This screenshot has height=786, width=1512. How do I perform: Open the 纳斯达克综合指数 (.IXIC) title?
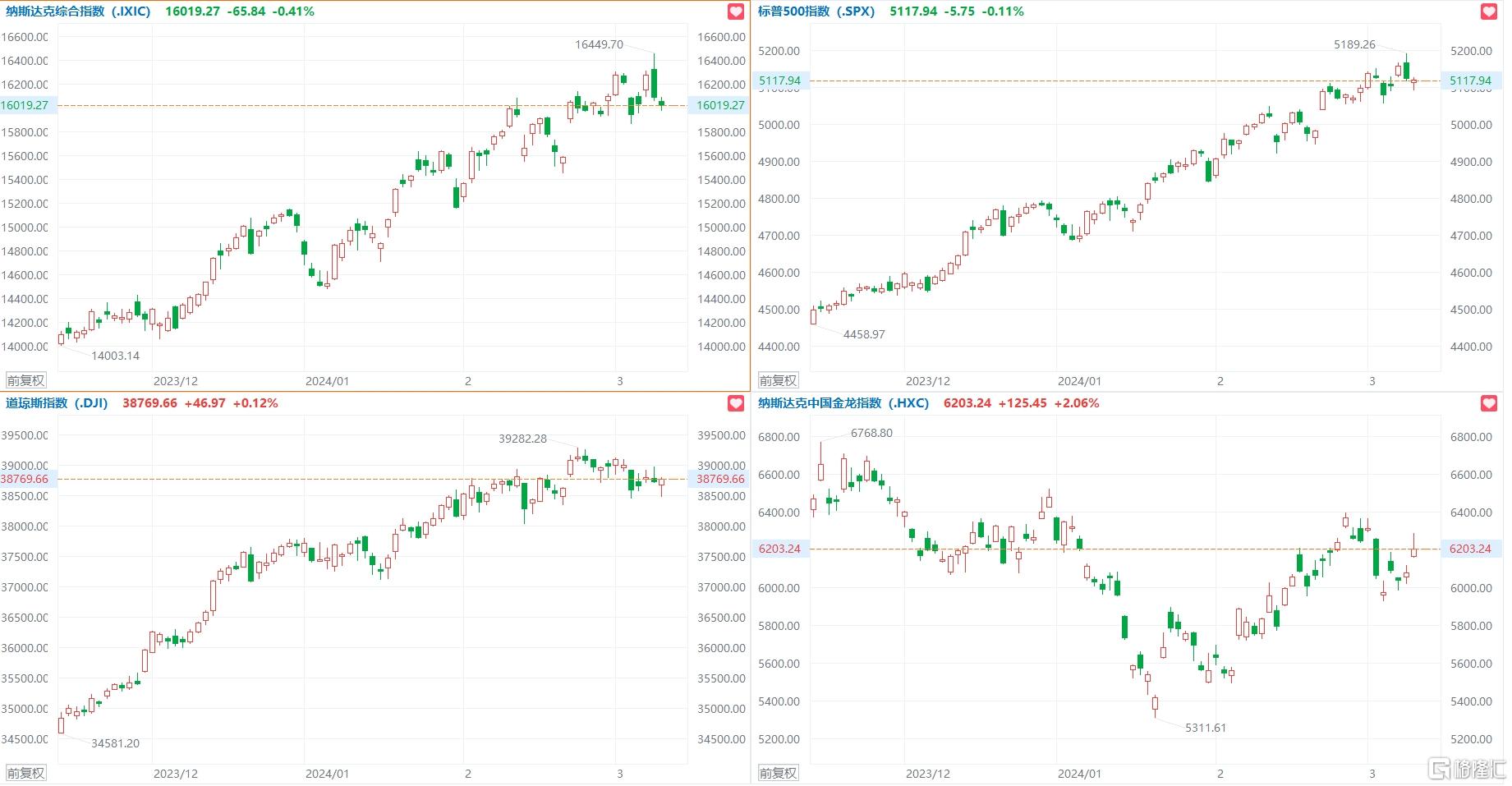[78, 11]
